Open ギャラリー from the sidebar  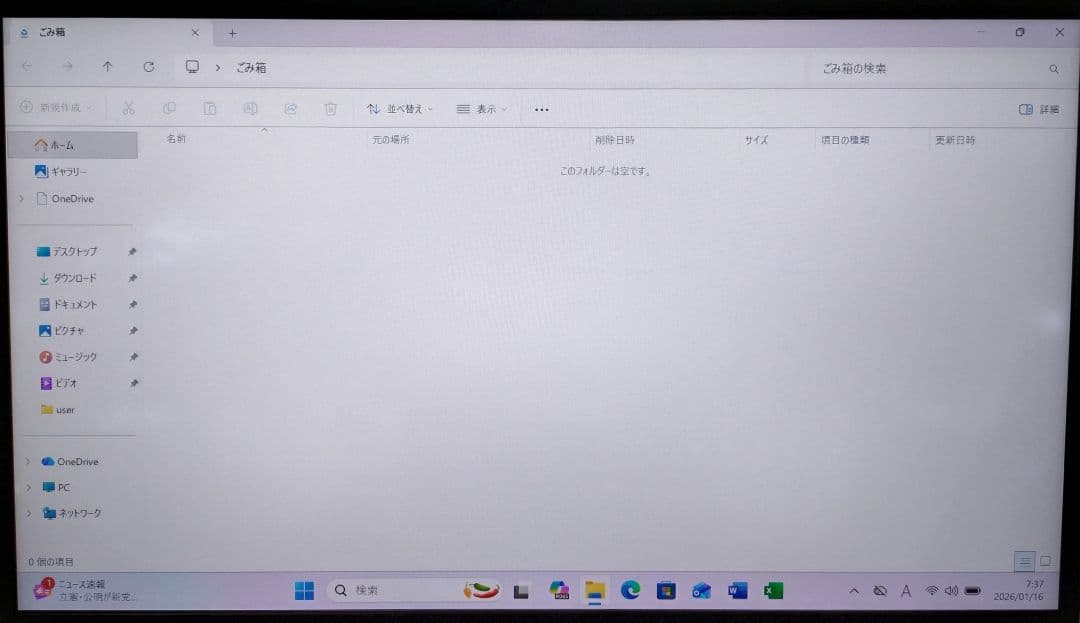point(64,171)
